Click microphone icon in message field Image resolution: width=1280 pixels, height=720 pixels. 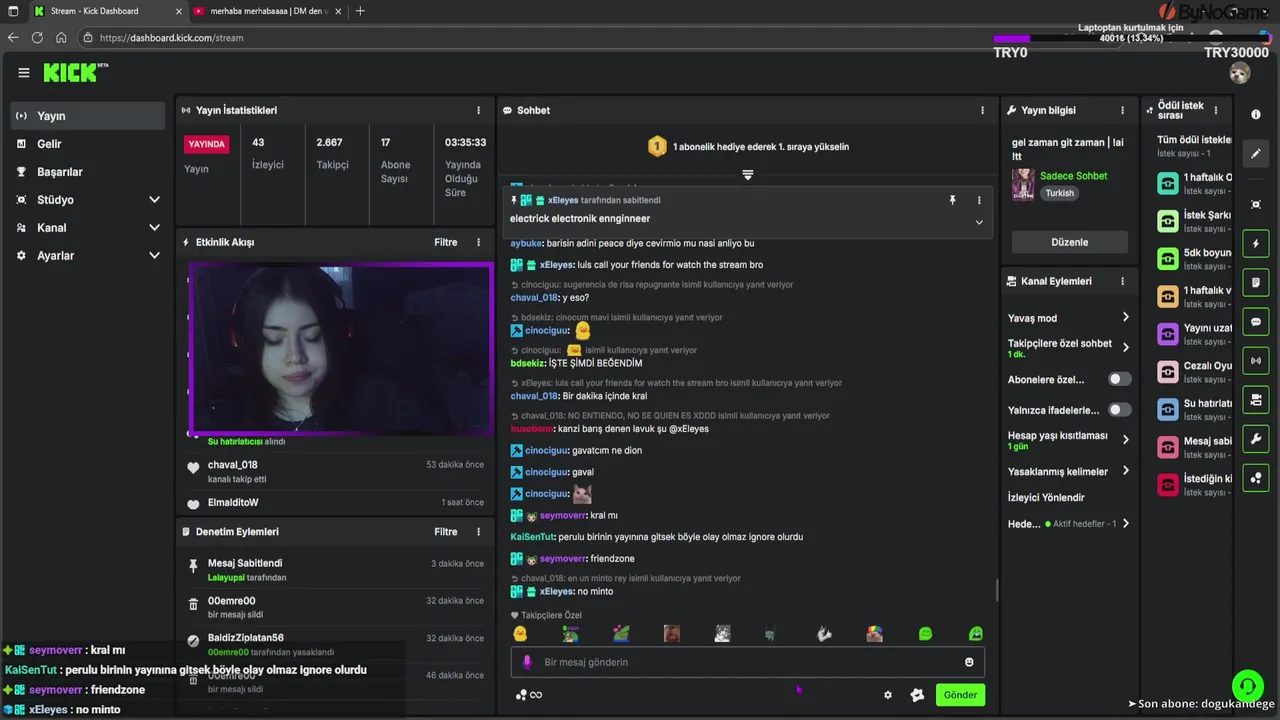(x=527, y=662)
